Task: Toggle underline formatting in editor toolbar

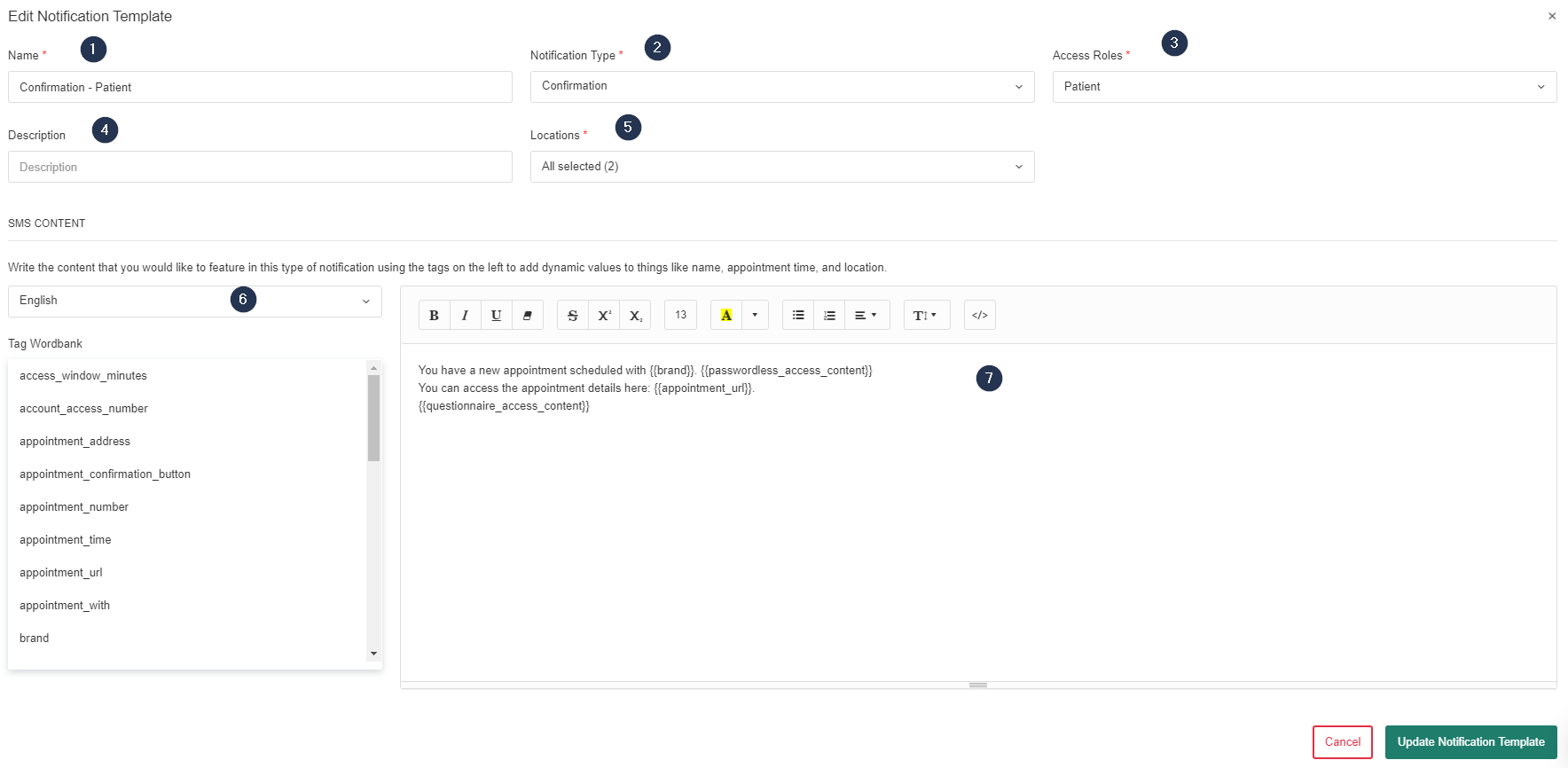Action: pyautogui.click(x=496, y=315)
